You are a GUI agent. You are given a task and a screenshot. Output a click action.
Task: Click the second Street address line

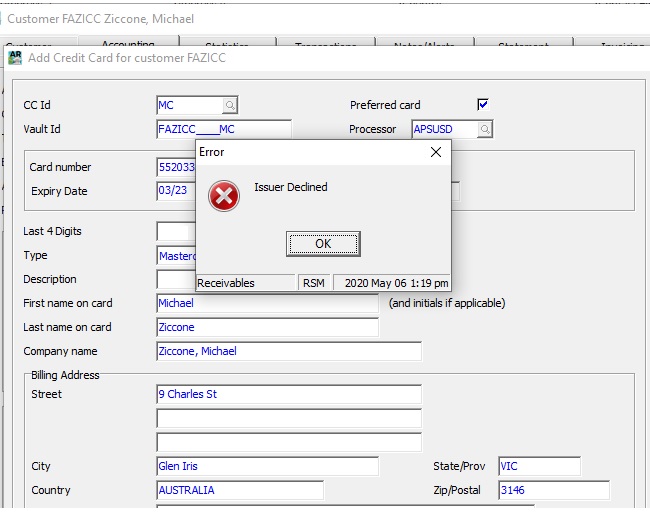289,418
